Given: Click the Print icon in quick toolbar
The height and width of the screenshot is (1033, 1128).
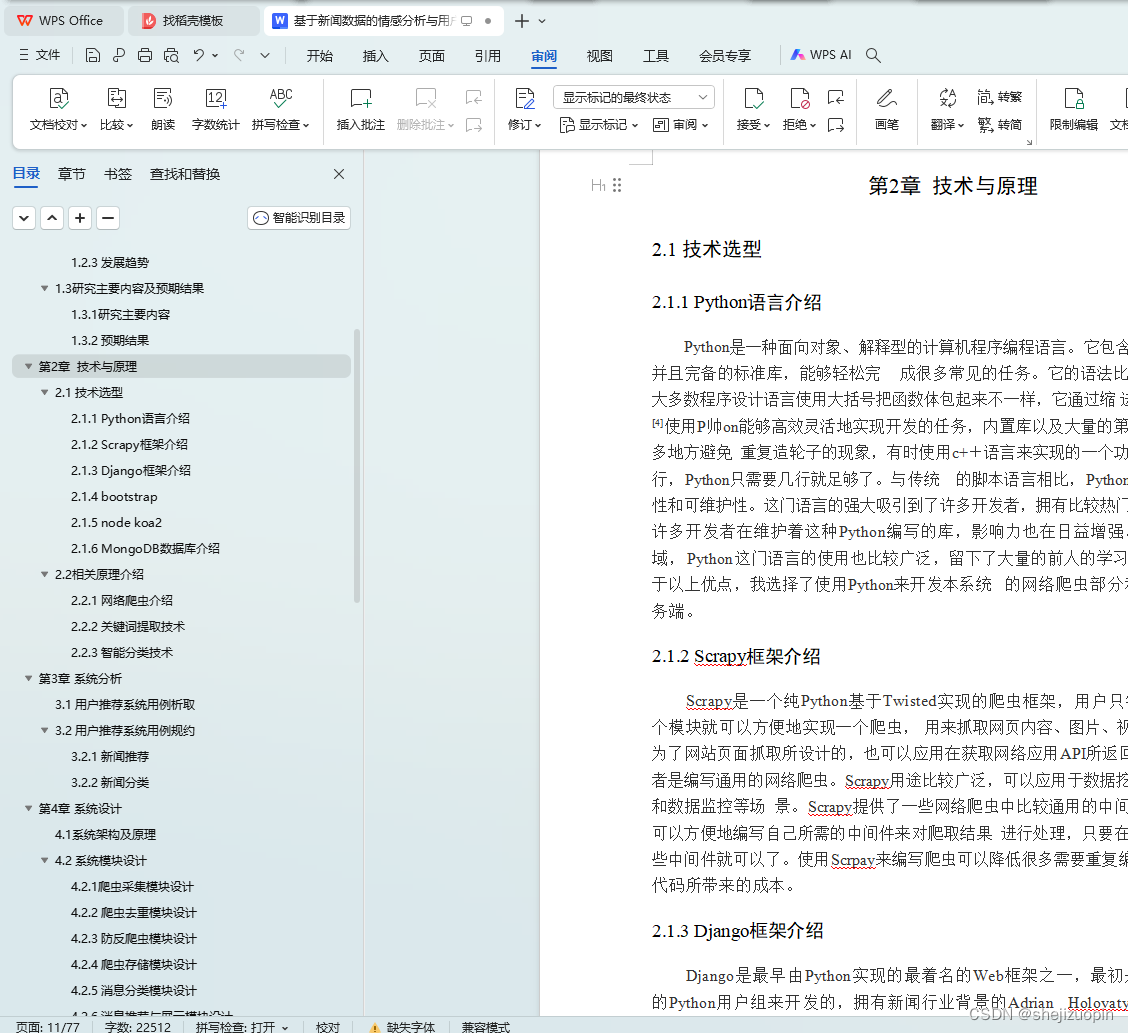Looking at the screenshot, I should click(145, 55).
